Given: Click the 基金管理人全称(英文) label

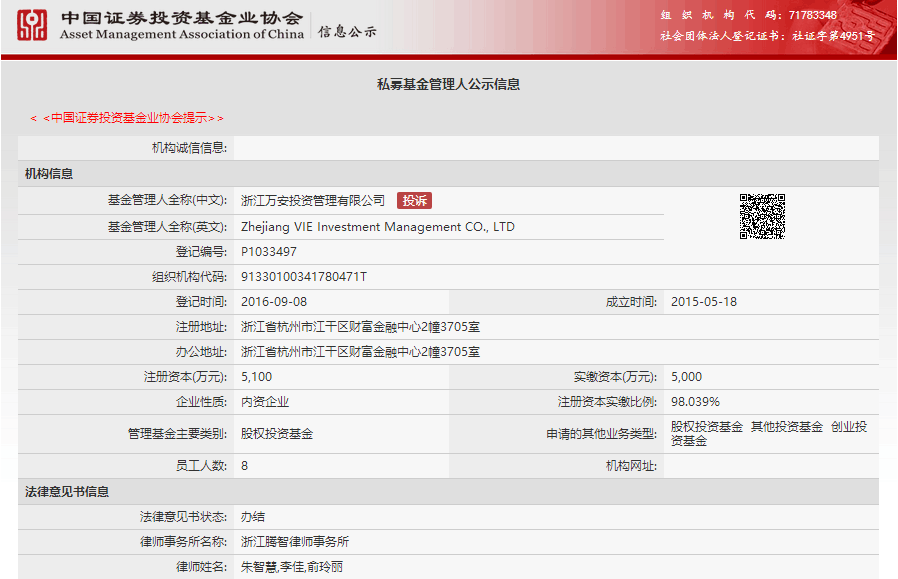Looking at the screenshot, I should pos(167,227).
